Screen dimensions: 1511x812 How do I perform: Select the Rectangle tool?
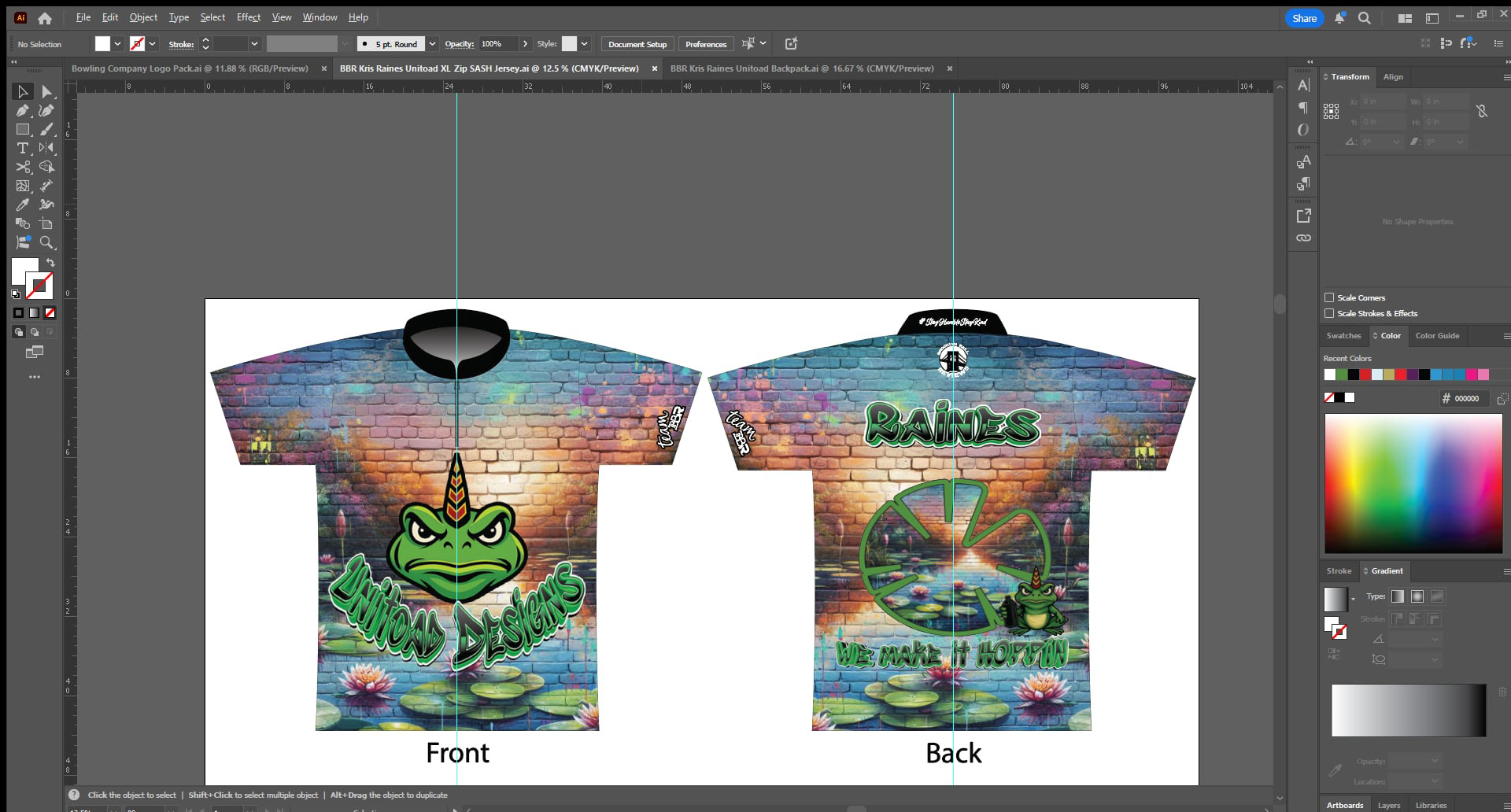pyautogui.click(x=24, y=129)
